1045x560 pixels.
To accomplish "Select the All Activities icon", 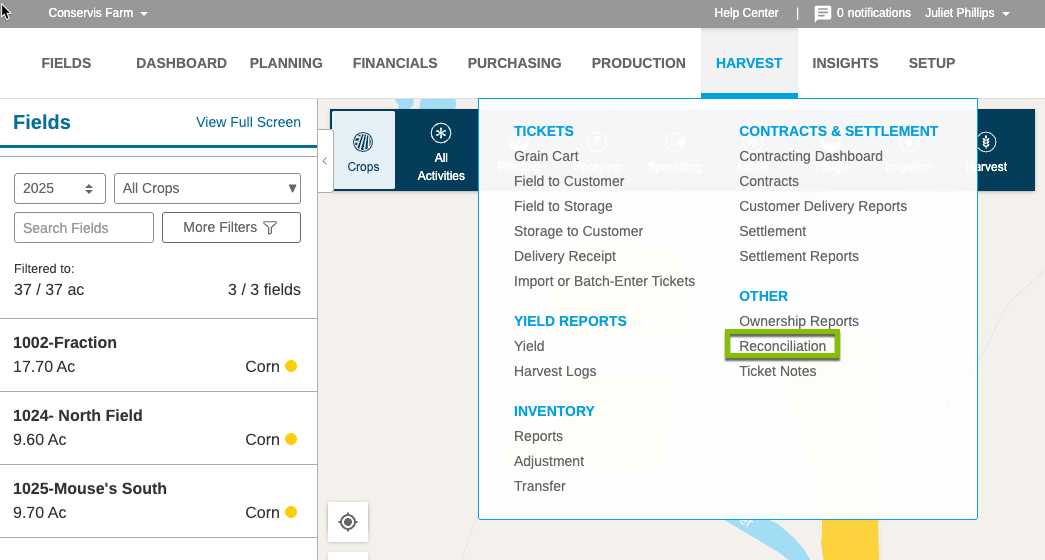I will (x=441, y=134).
